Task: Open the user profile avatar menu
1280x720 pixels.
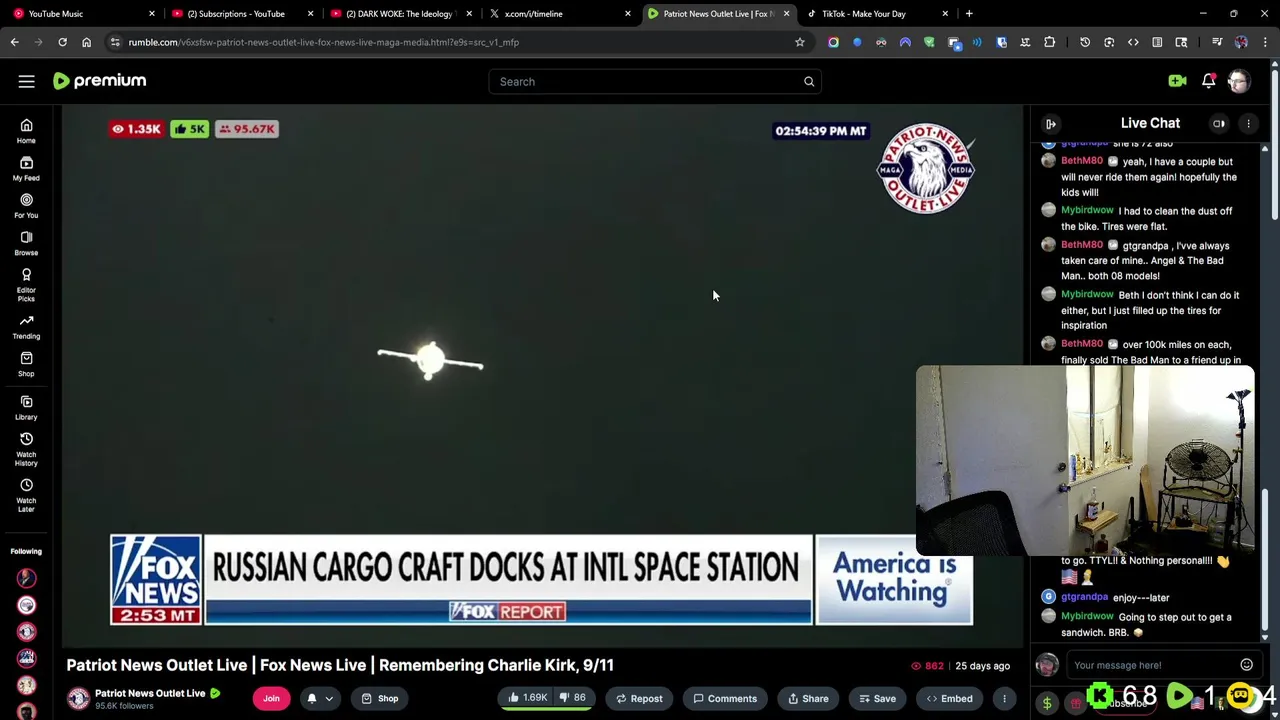Action: point(1239,81)
